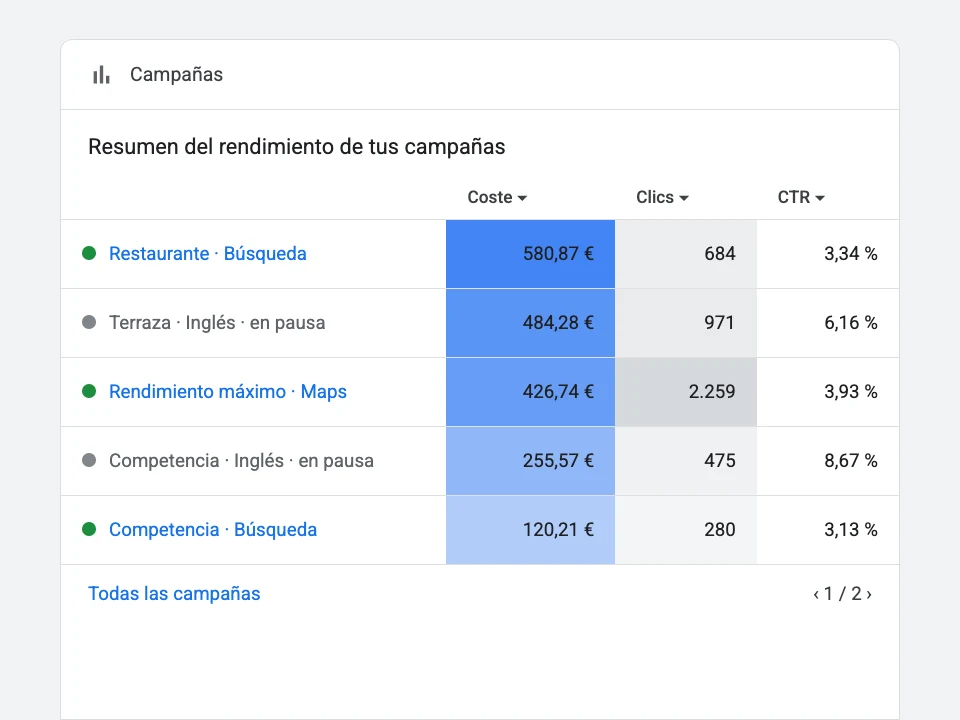960x720 pixels.
Task: Open the CTR column dropdown
Action: [801, 197]
